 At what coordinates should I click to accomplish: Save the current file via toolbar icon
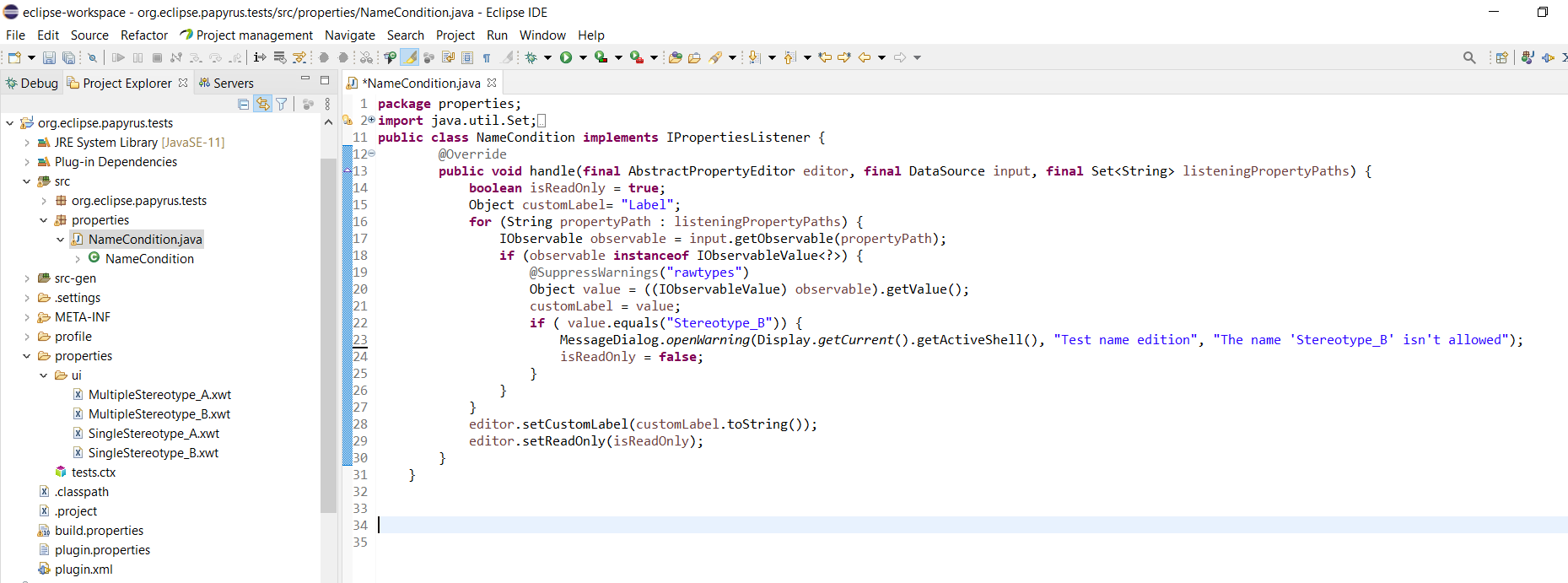49,57
